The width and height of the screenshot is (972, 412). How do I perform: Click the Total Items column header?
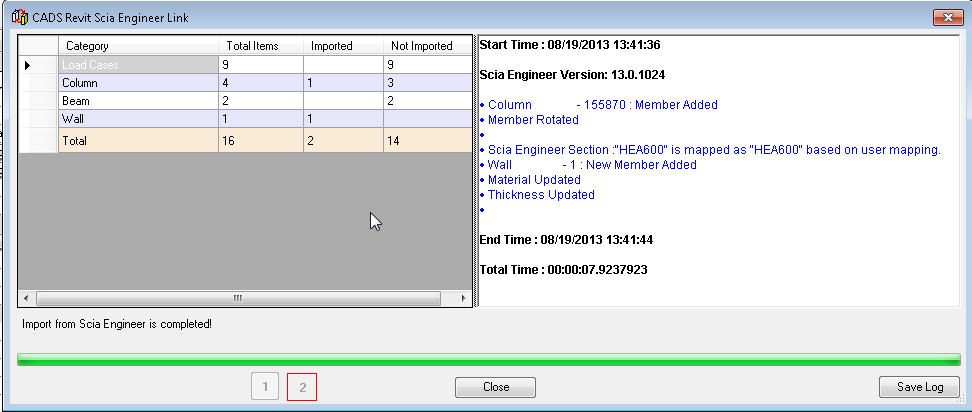click(260, 46)
